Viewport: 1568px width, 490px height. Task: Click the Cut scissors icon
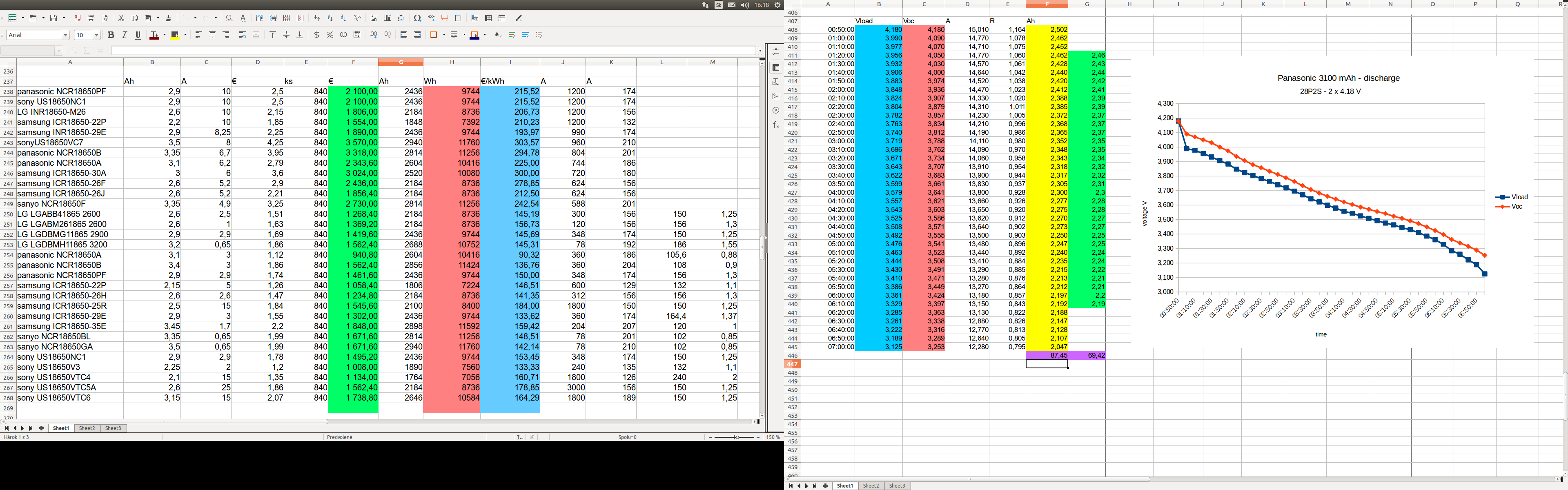pyautogui.click(x=121, y=18)
